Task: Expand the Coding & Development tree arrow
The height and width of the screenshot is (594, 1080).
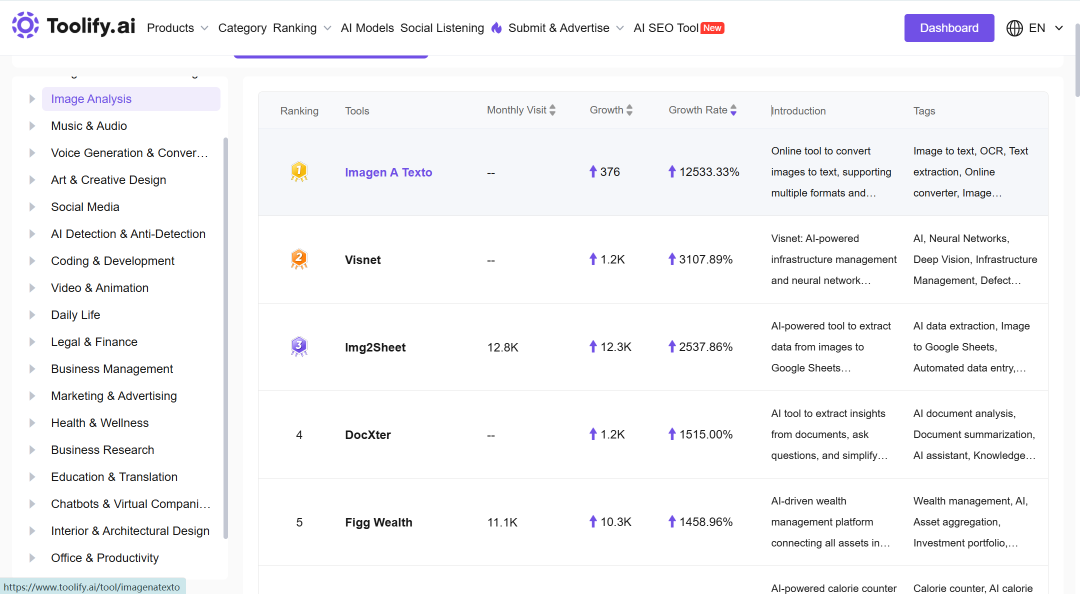Action: [x=32, y=261]
